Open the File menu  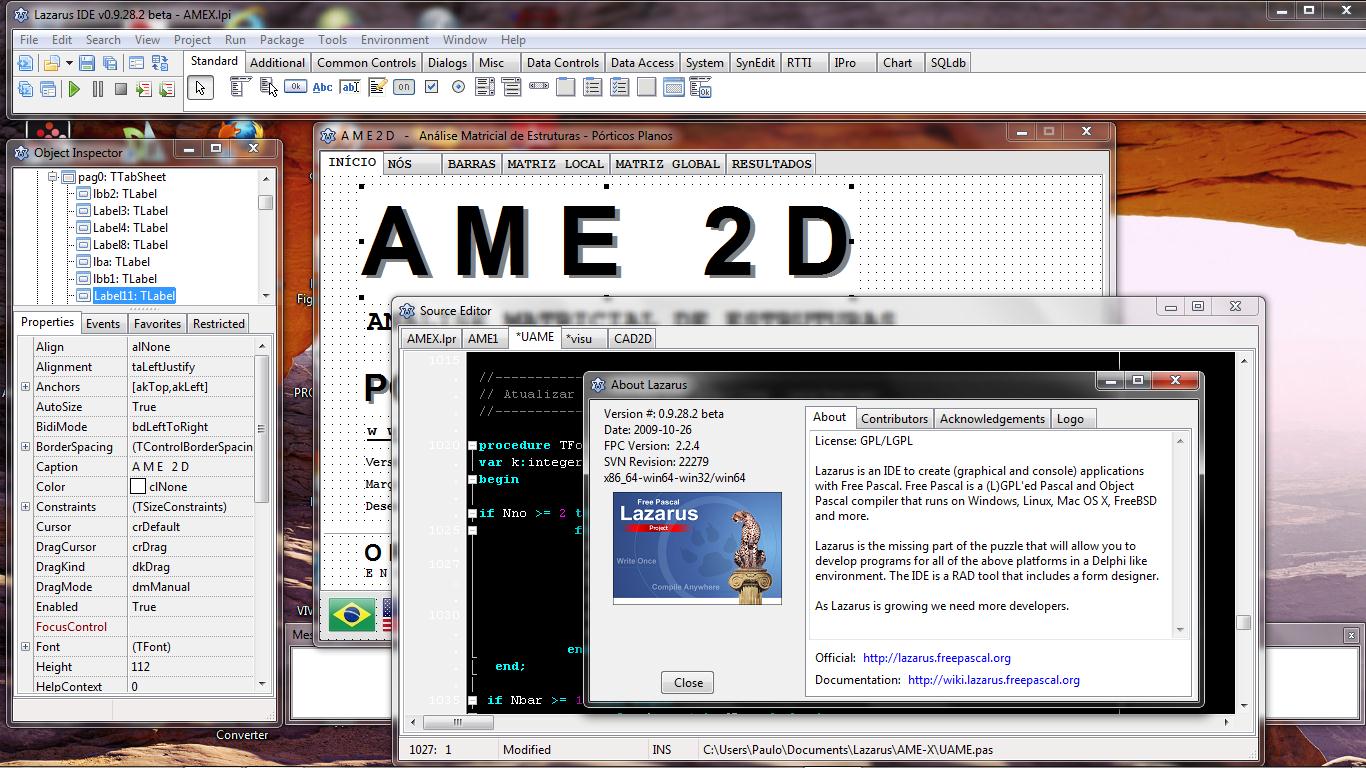29,40
